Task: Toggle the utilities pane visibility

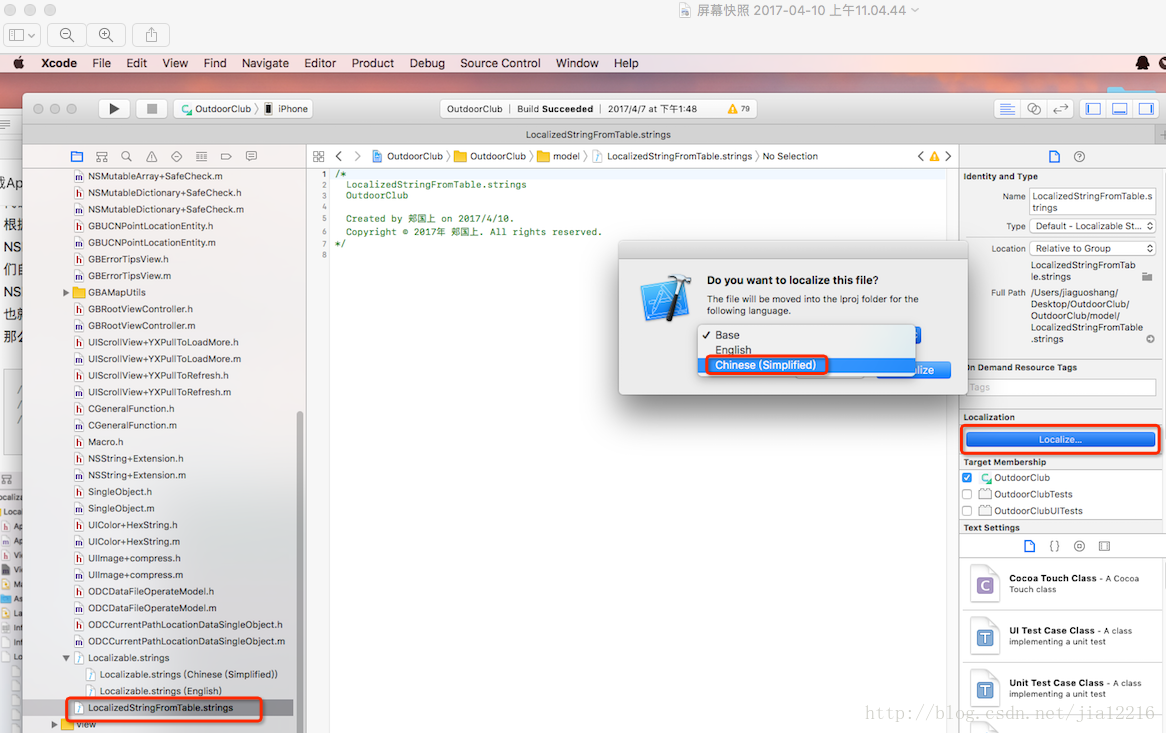Action: click(x=1147, y=109)
